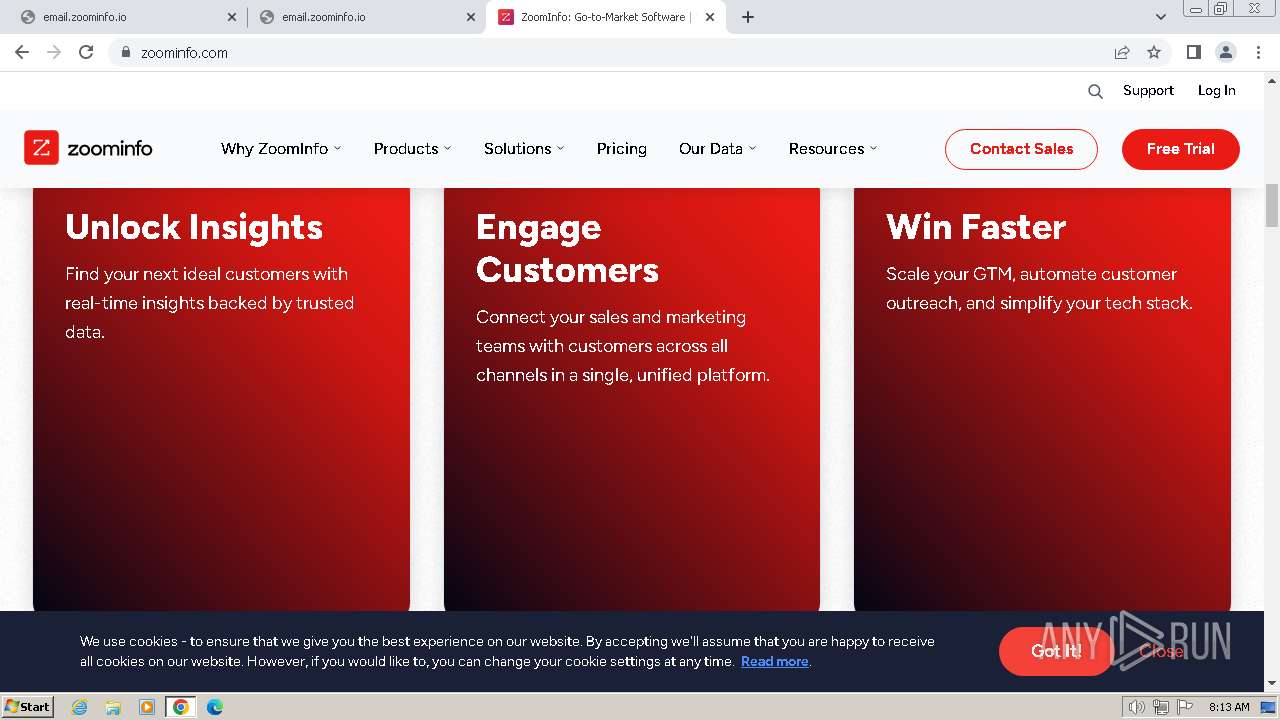Click the browser forward arrow
1280x720 pixels.
pos(54,52)
